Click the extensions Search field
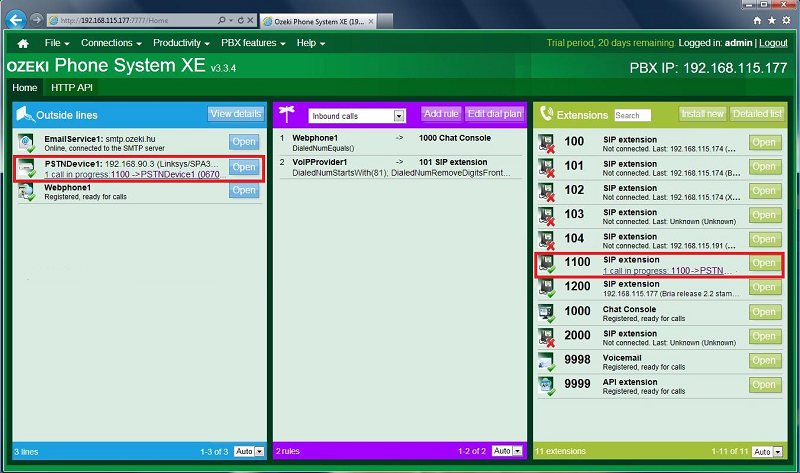Screen dimensions: 800x473 click(x=632, y=116)
